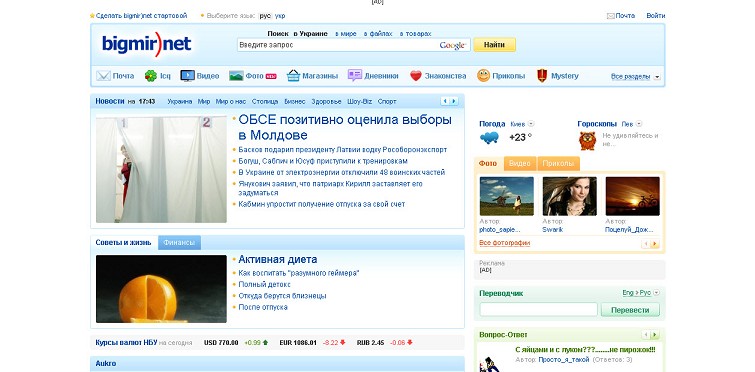The image size is (755, 372).
Task: Switch to the Финансы tab
Action: coord(179,243)
